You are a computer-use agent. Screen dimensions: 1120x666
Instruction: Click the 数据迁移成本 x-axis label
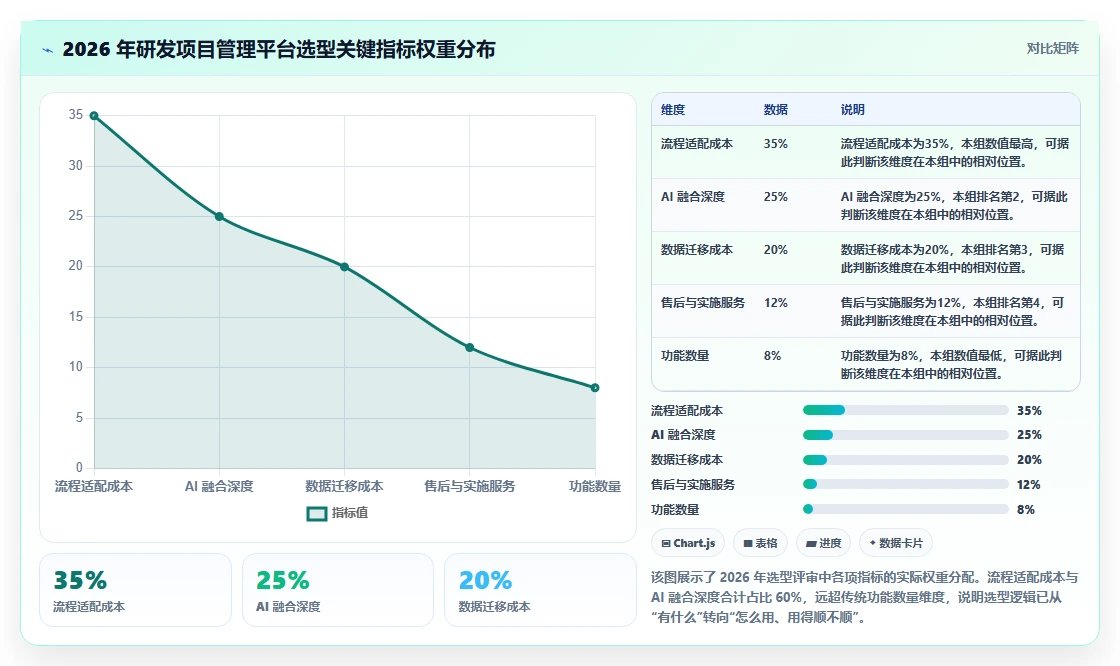(x=344, y=486)
